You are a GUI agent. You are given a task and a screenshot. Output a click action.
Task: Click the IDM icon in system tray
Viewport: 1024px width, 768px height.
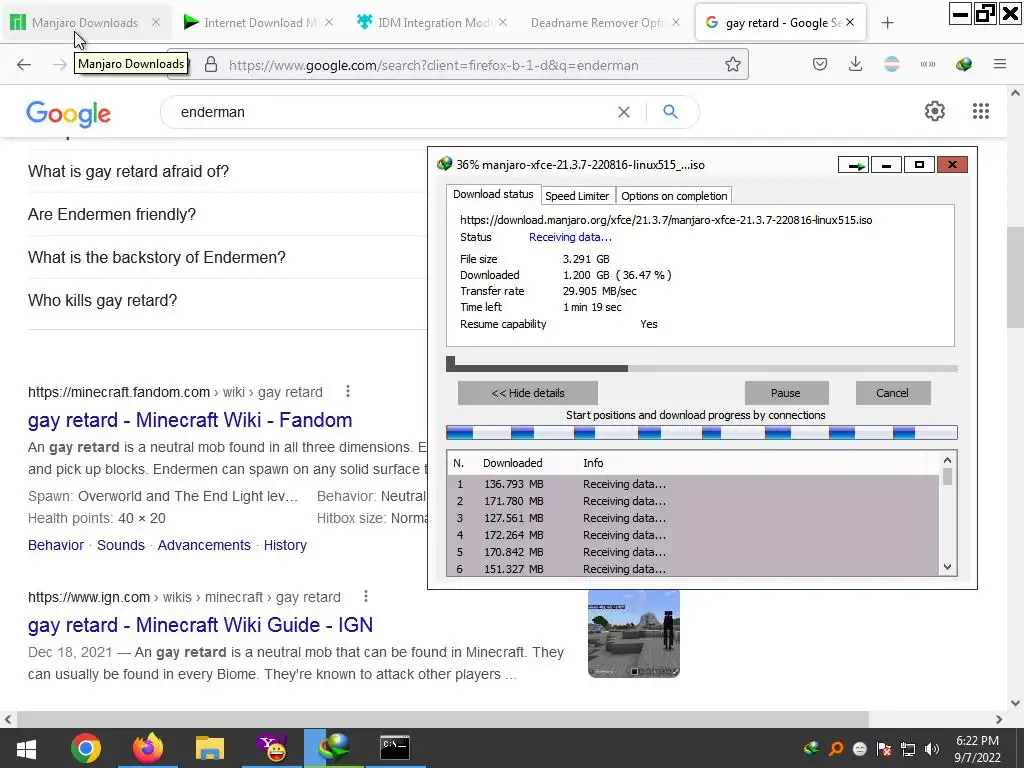(x=811, y=748)
